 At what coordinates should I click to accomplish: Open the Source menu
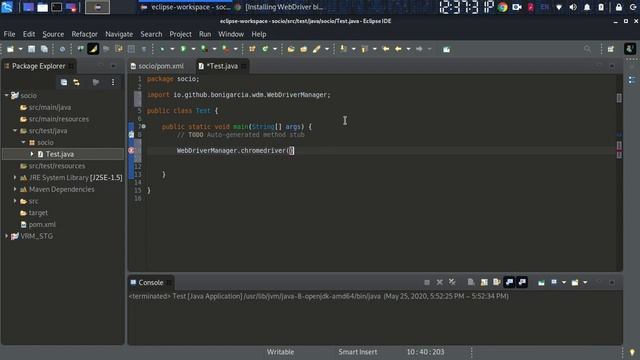[53, 34]
